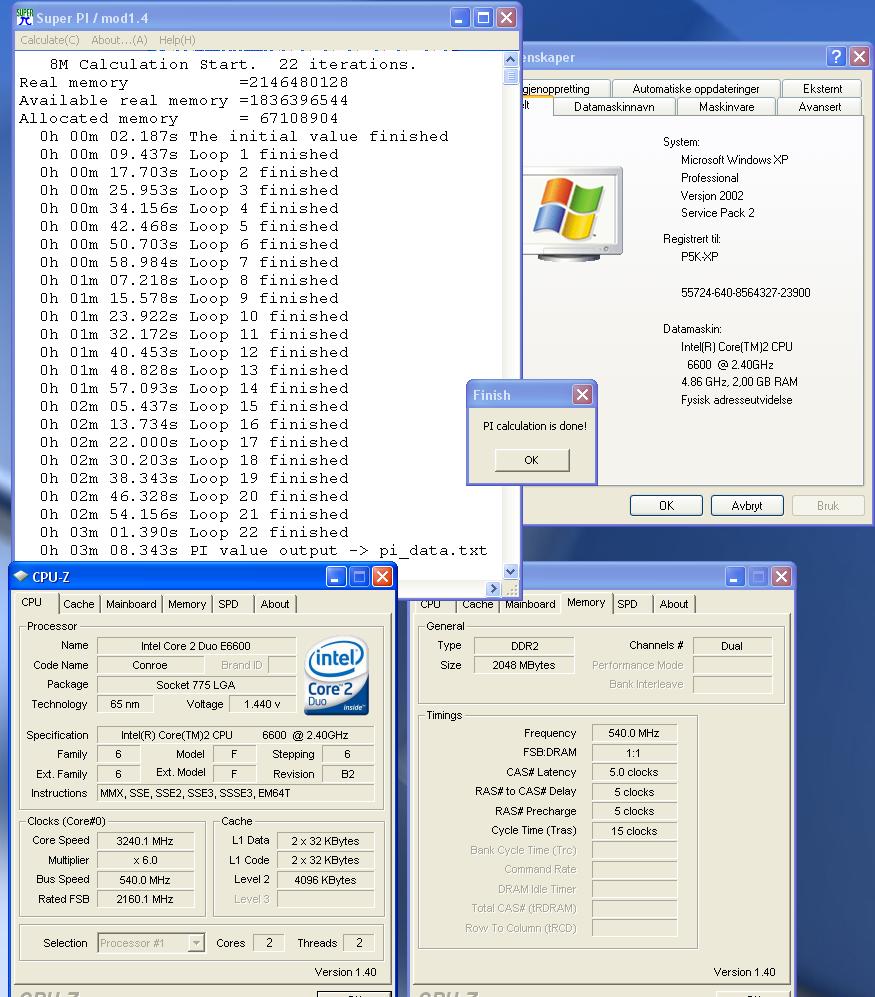Open the Processor #1 selection dropdown
The height and width of the screenshot is (997, 875).
click(196, 942)
